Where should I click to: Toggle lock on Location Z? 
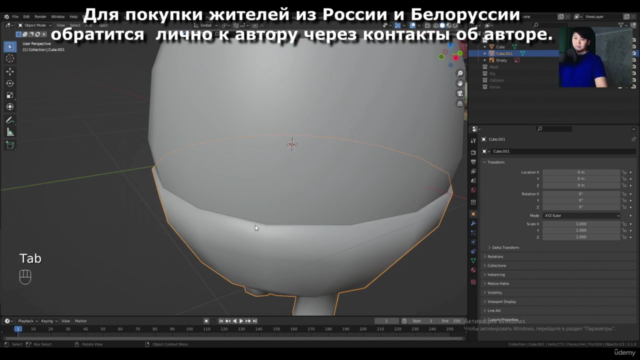(624, 185)
